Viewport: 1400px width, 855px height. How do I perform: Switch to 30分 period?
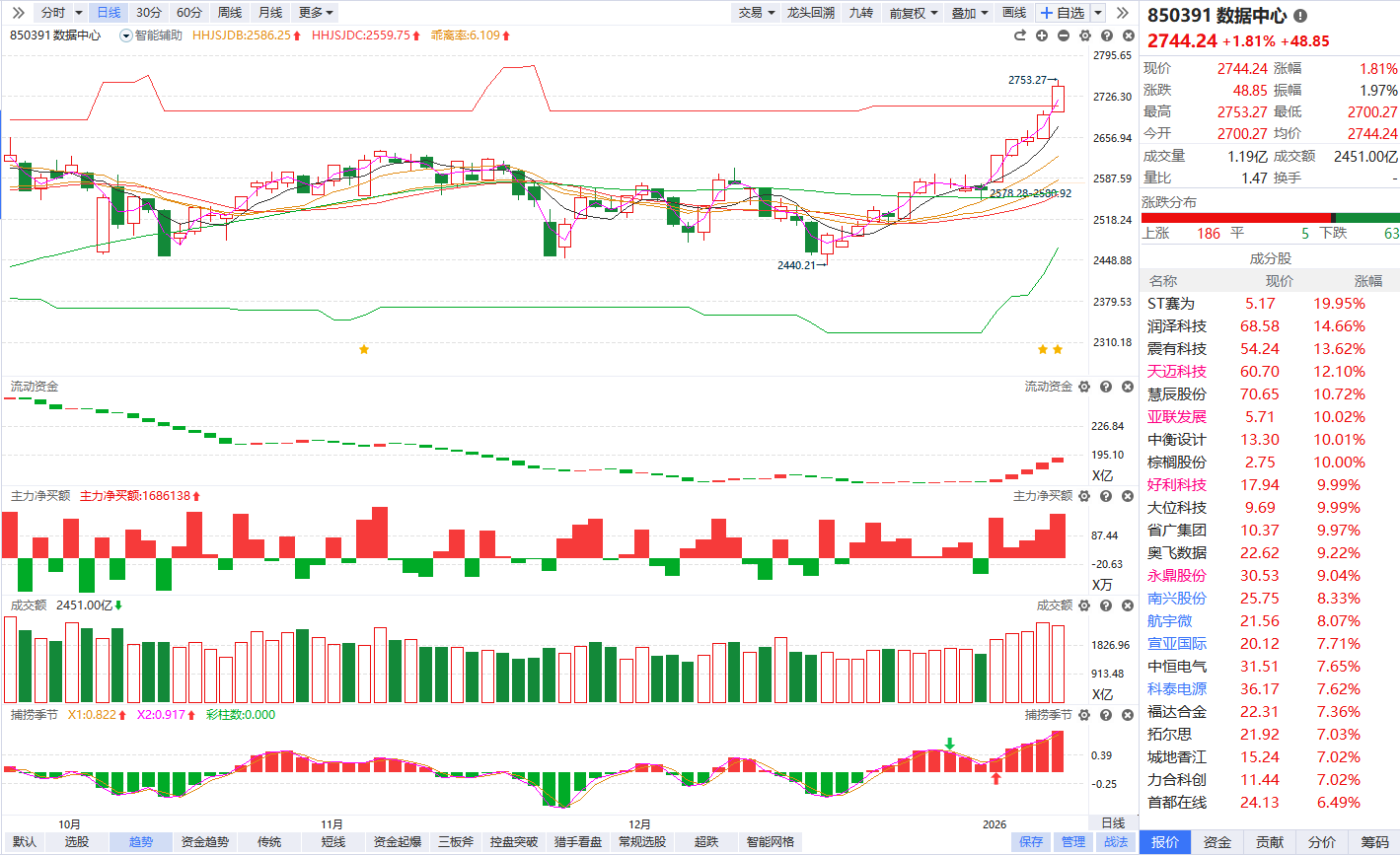[x=149, y=13]
